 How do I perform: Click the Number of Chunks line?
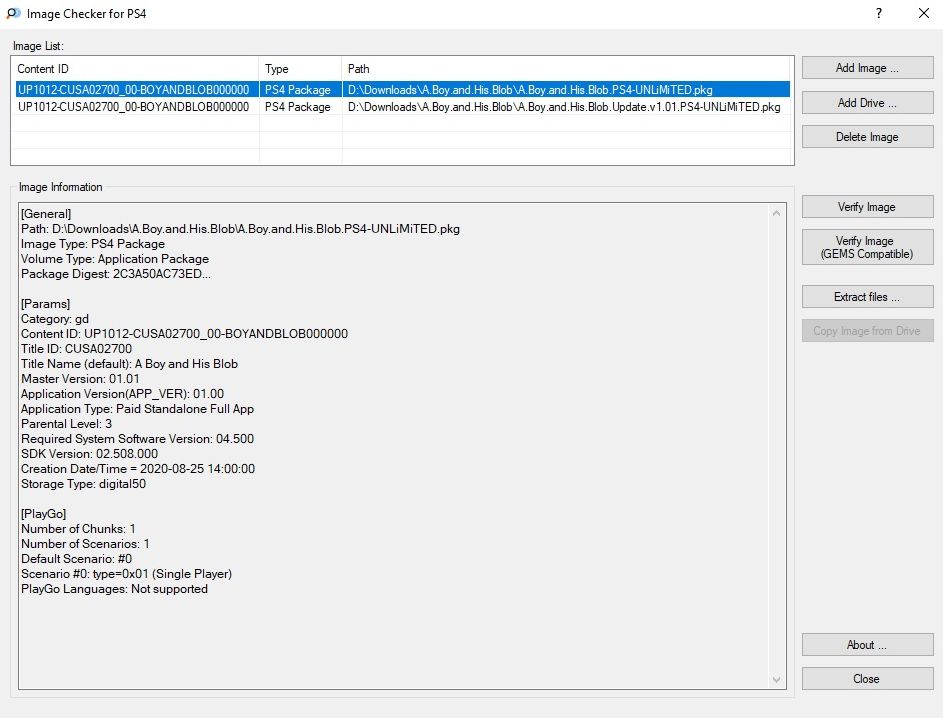point(78,529)
